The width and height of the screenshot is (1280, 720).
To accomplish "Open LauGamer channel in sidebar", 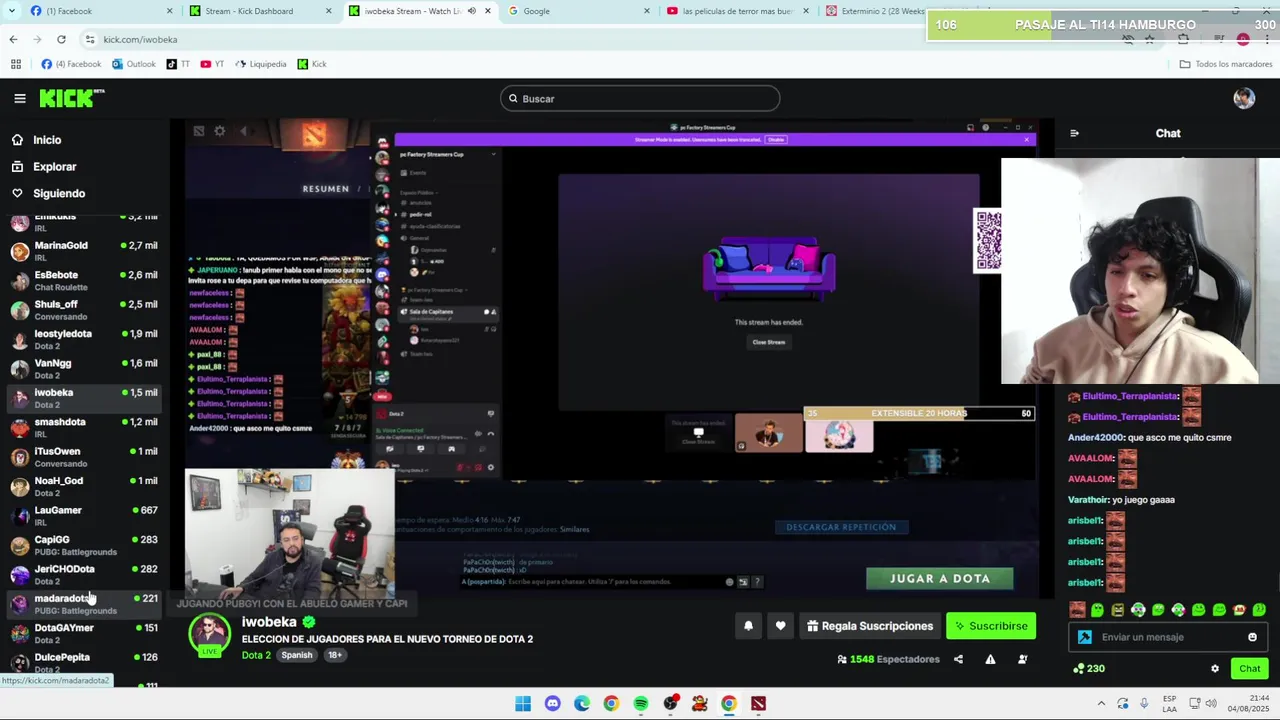I will coord(84,516).
